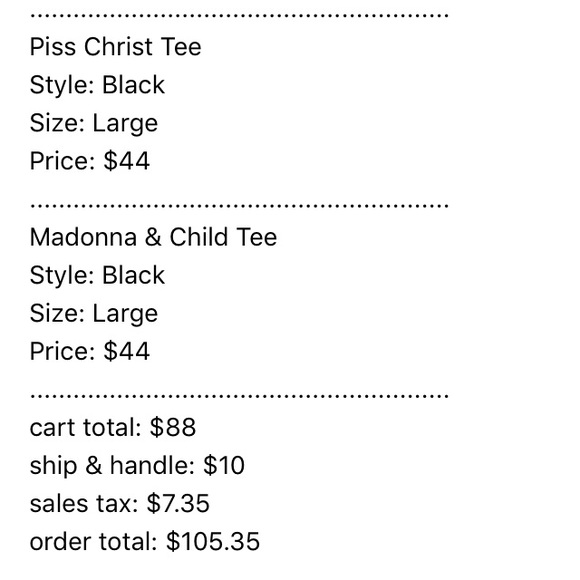Click the ampersand in Madonna & Child Tee
The image size is (580, 580).
(153, 237)
